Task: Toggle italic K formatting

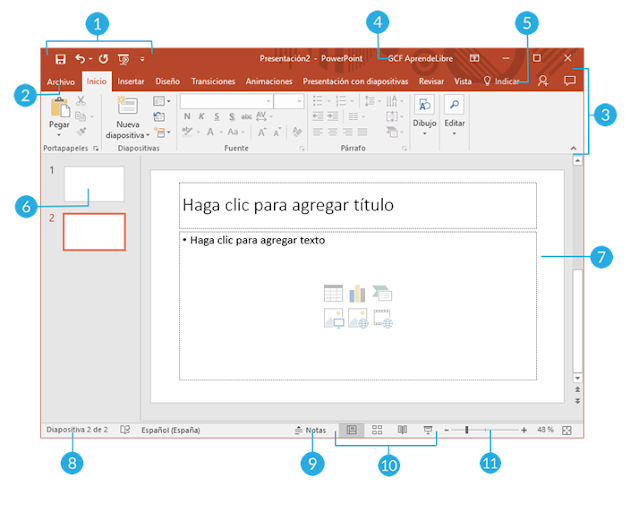Action: [x=201, y=117]
